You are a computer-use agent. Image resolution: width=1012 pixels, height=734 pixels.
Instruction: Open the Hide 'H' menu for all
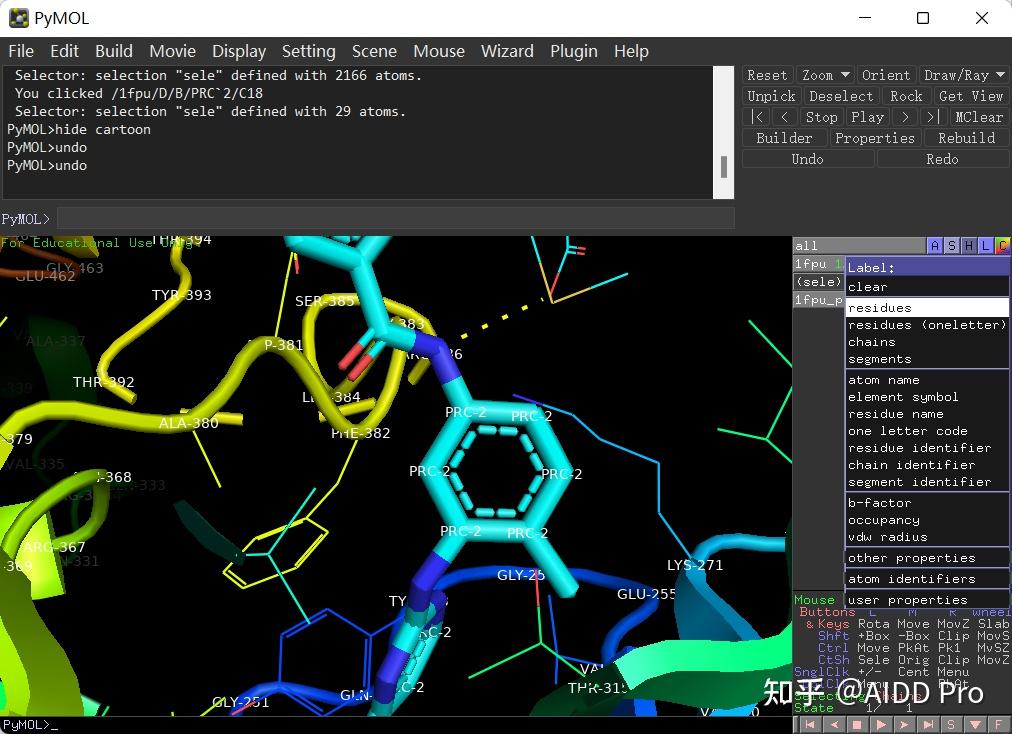pyautogui.click(x=969, y=246)
